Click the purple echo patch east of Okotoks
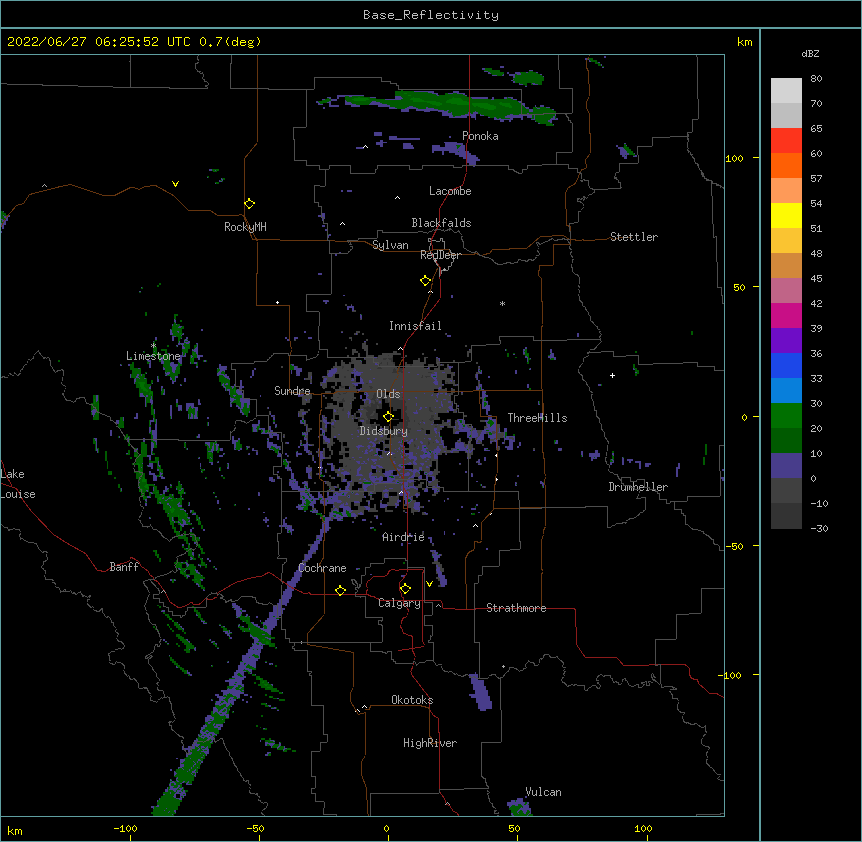 click(480, 692)
